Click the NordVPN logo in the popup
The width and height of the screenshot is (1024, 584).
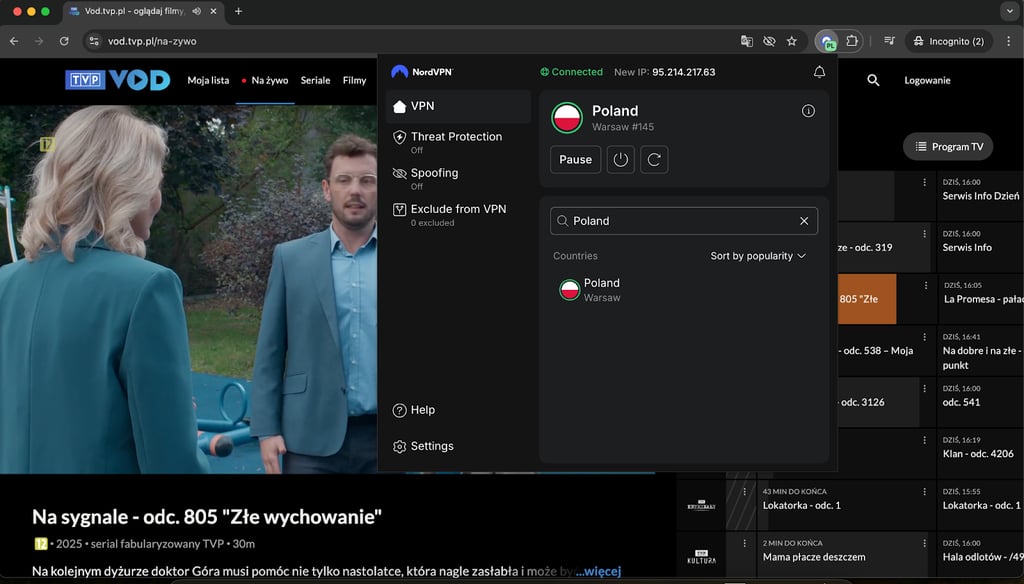422,72
